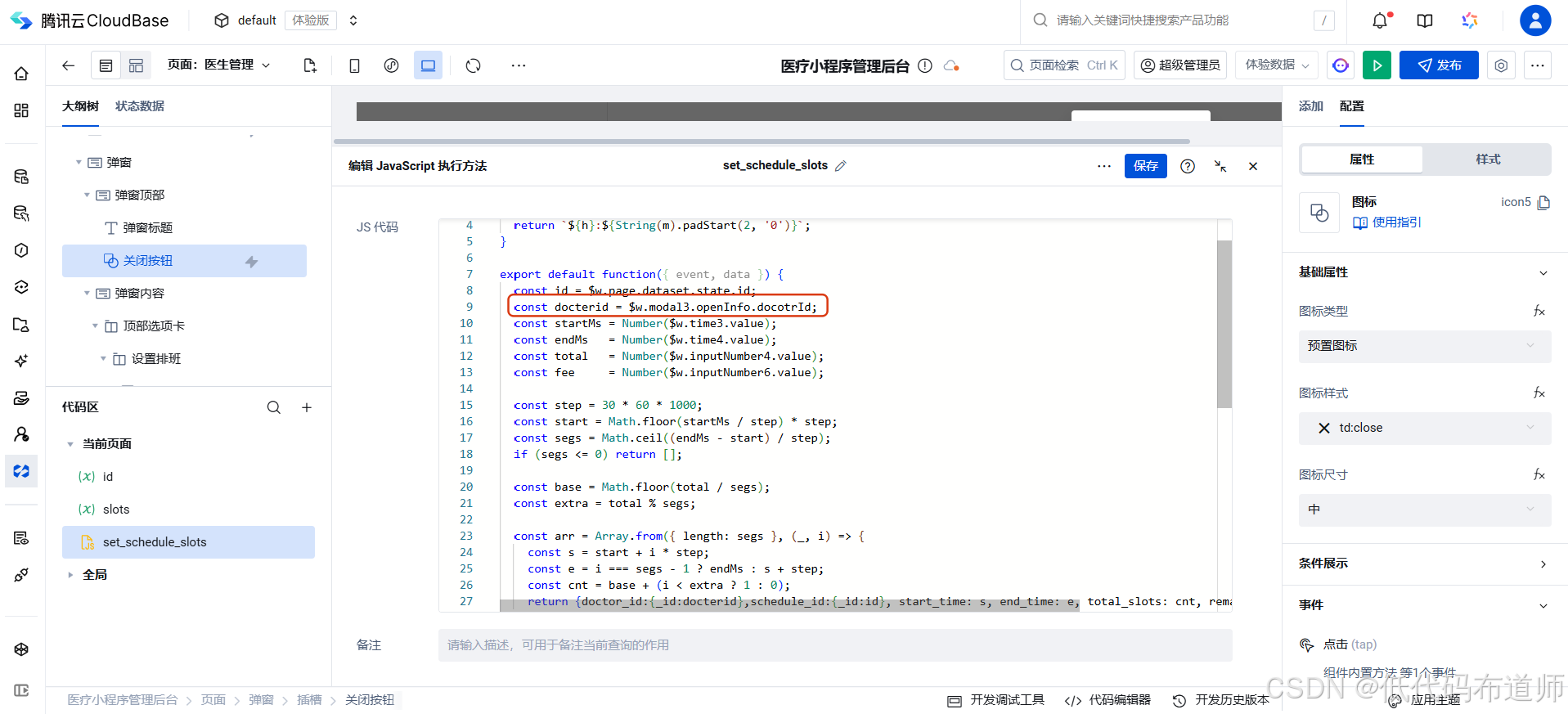Open the 预置图标 type dropdown

1424,346
